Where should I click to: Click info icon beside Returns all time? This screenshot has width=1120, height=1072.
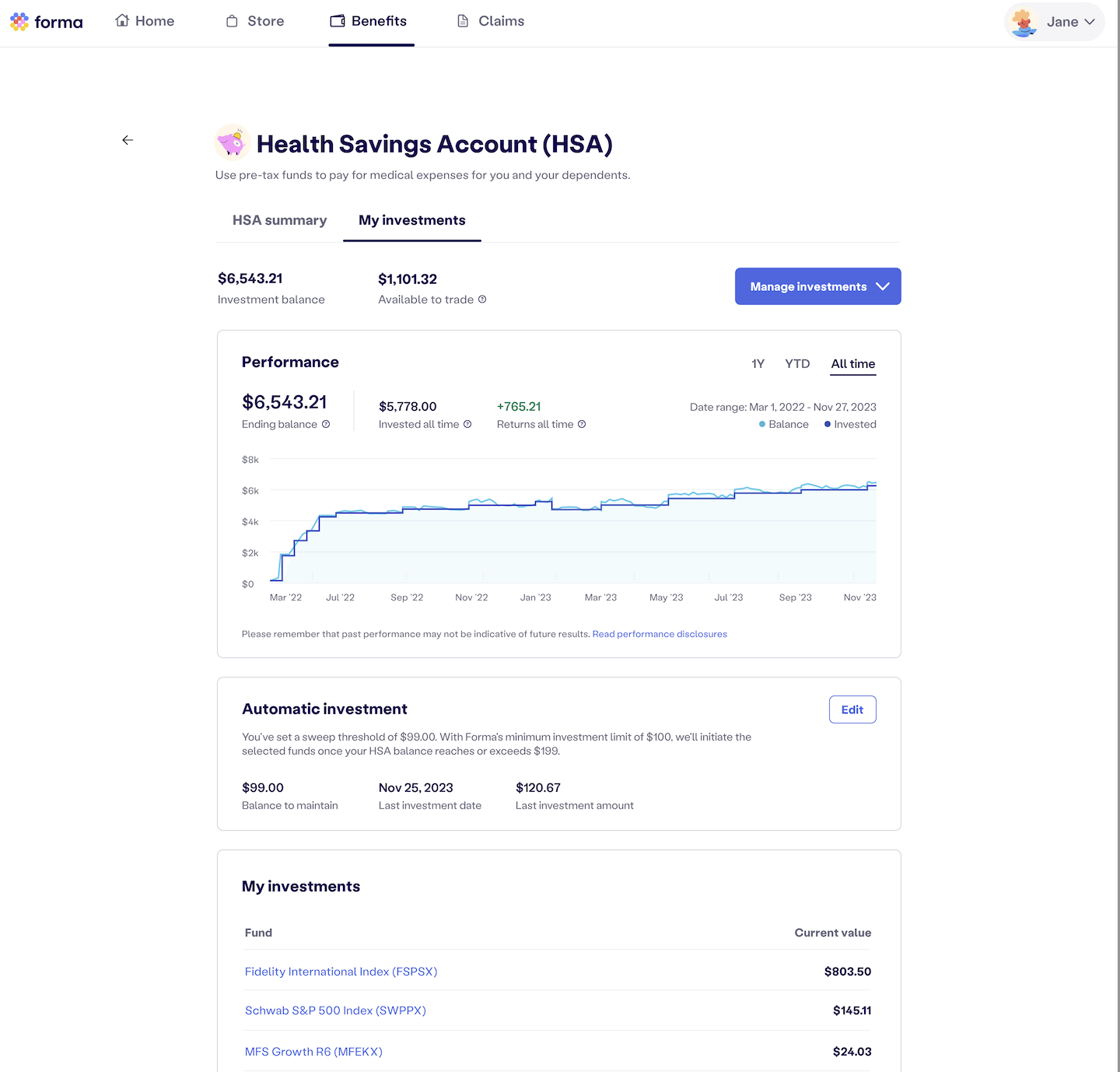click(x=582, y=424)
